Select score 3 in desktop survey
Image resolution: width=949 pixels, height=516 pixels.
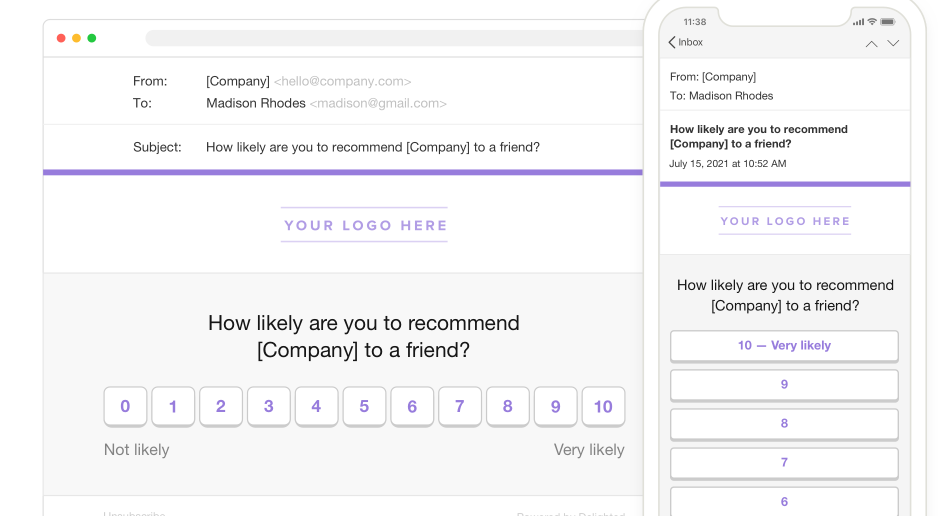point(269,406)
